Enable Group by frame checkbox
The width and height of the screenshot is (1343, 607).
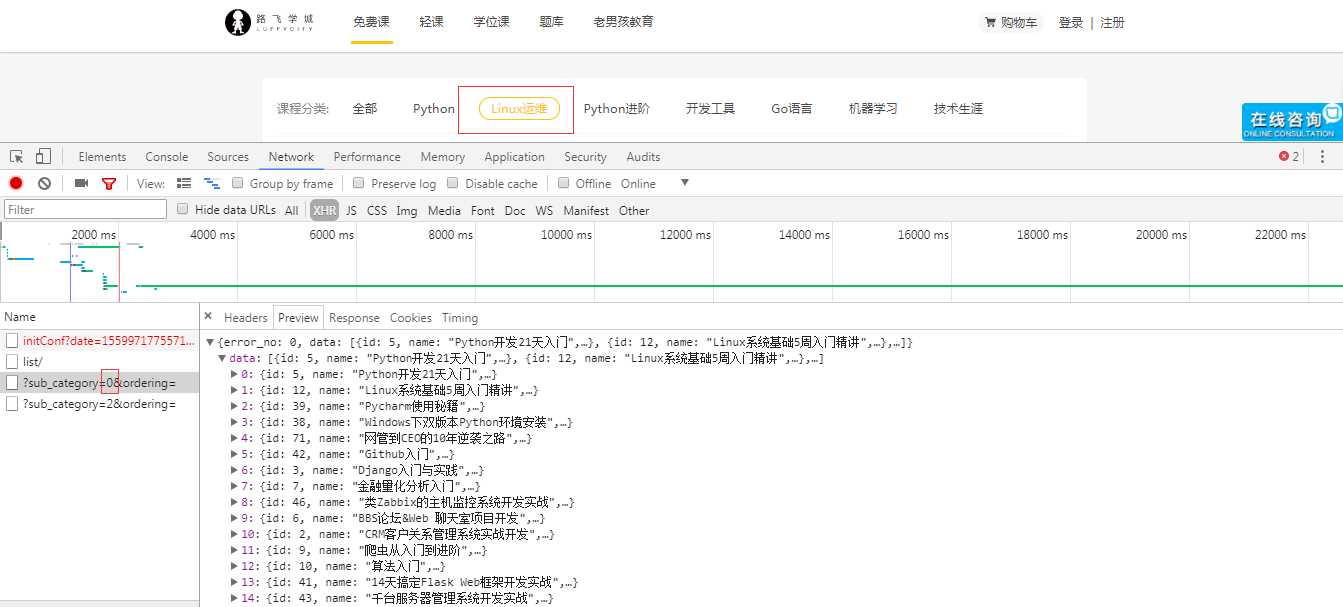tap(238, 183)
